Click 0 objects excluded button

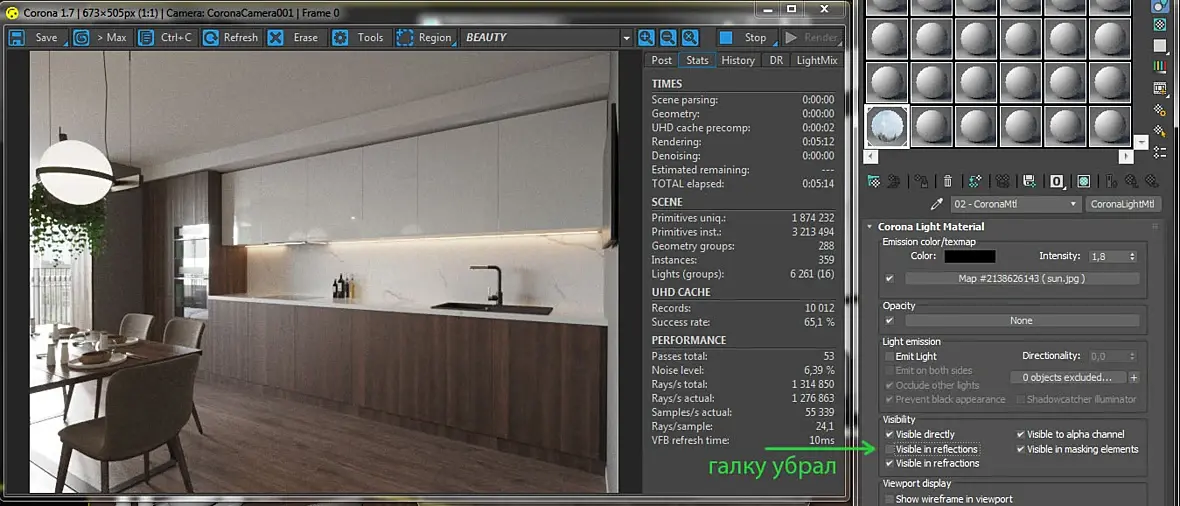[1067, 377]
